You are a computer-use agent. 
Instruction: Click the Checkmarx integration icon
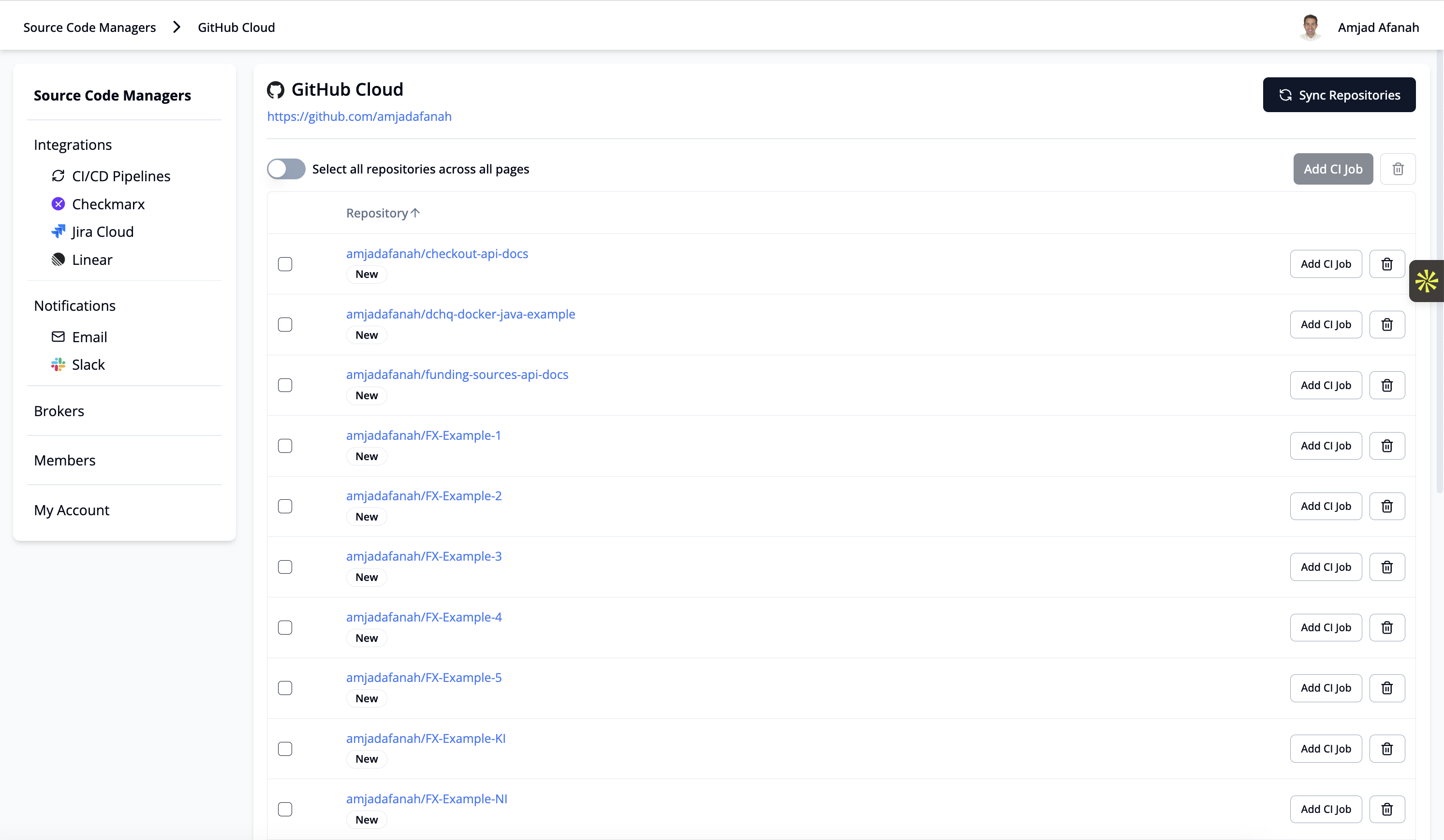(58, 204)
